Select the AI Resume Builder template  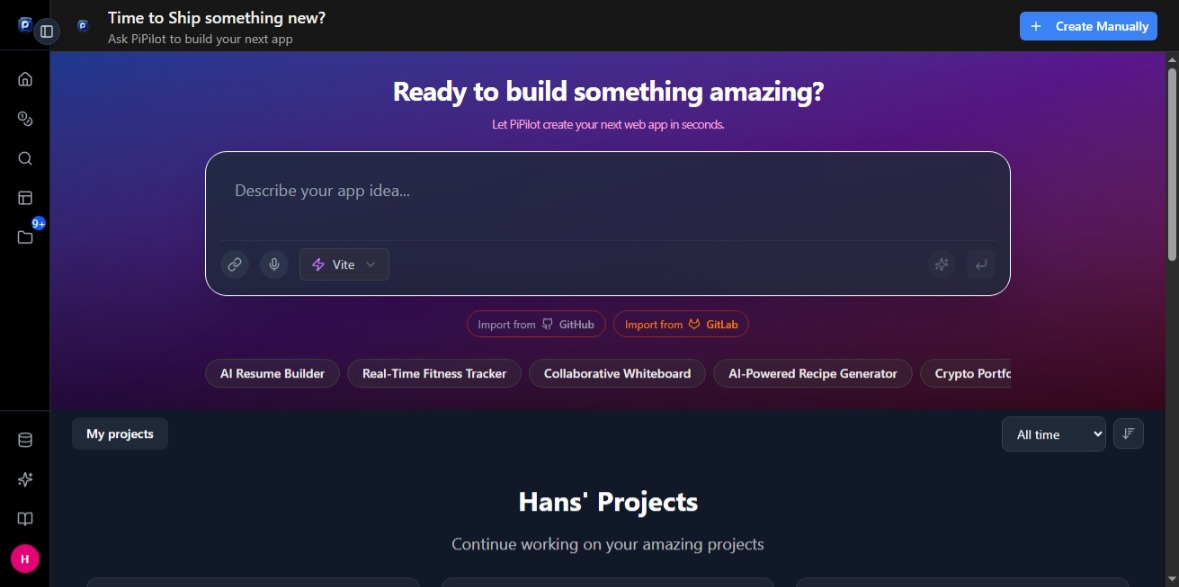point(272,373)
